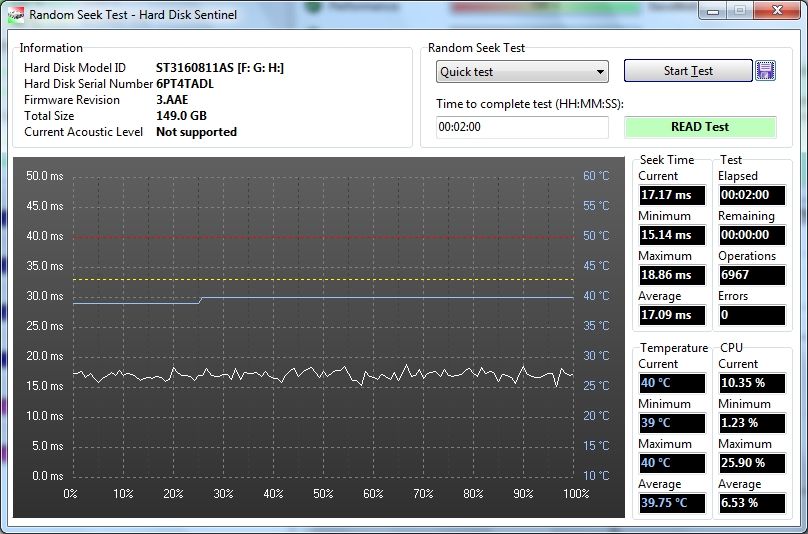
Task: Click the Maximum CPU usage value
Action: coord(751,463)
